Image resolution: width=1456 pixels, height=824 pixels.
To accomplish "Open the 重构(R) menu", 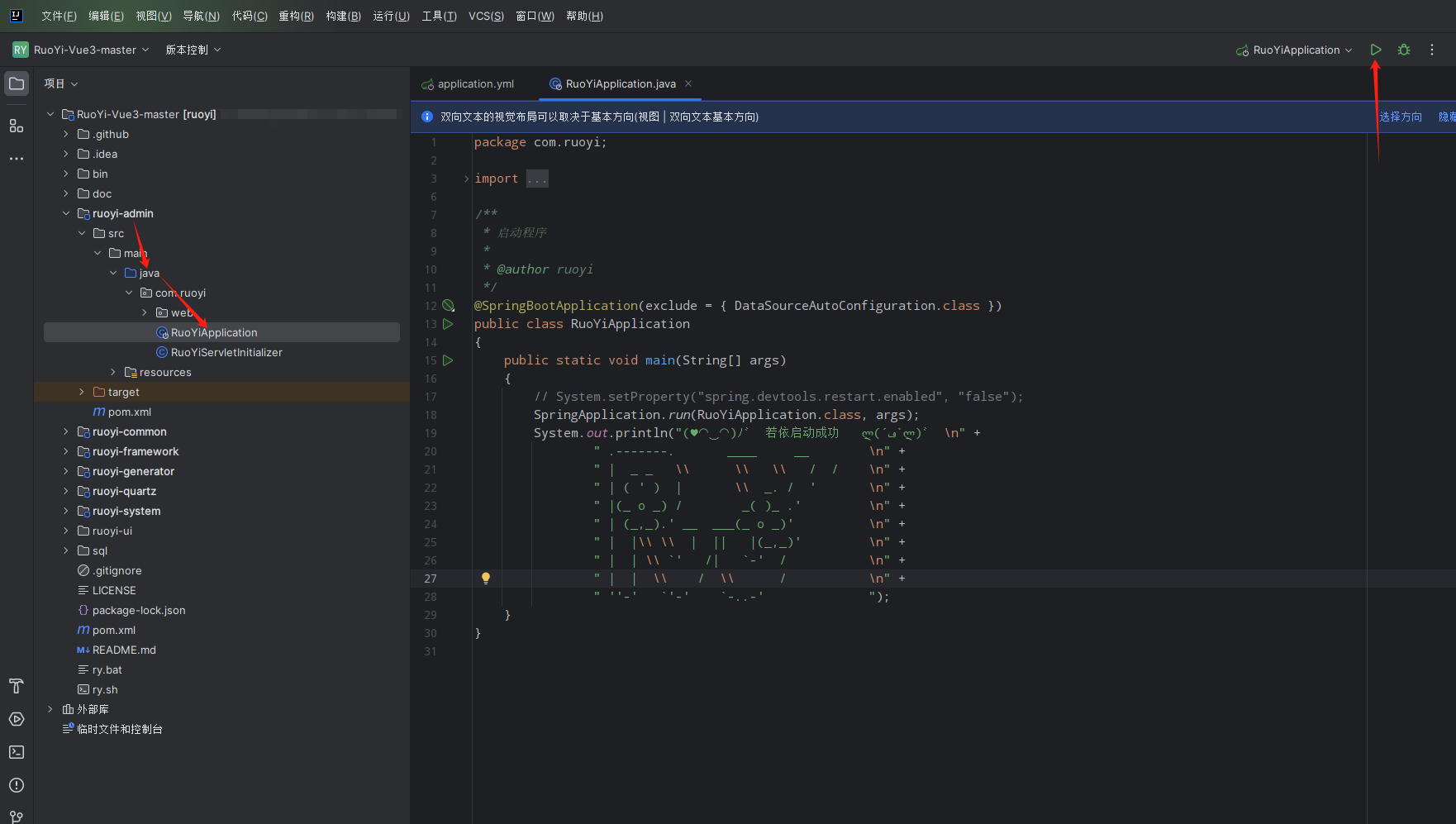I will pos(296,16).
